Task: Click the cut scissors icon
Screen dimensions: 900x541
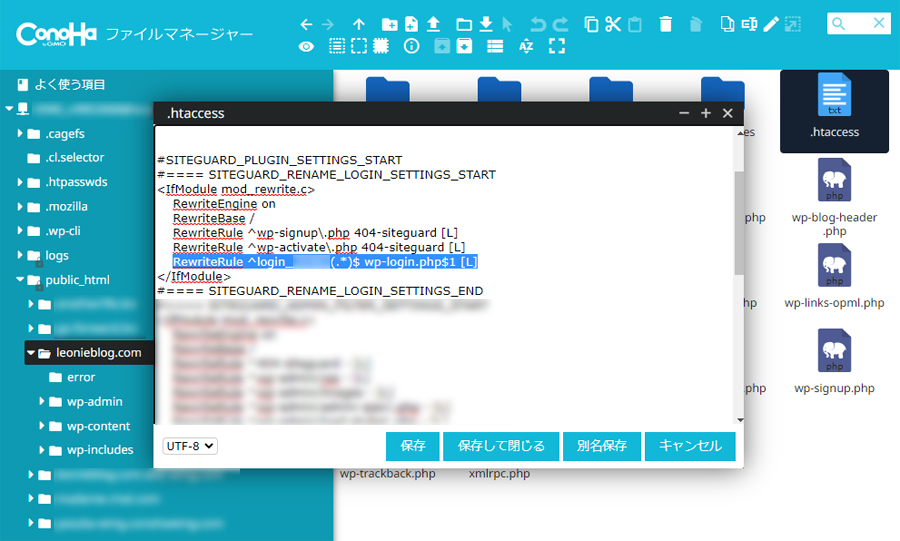Action: coord(613,24)
